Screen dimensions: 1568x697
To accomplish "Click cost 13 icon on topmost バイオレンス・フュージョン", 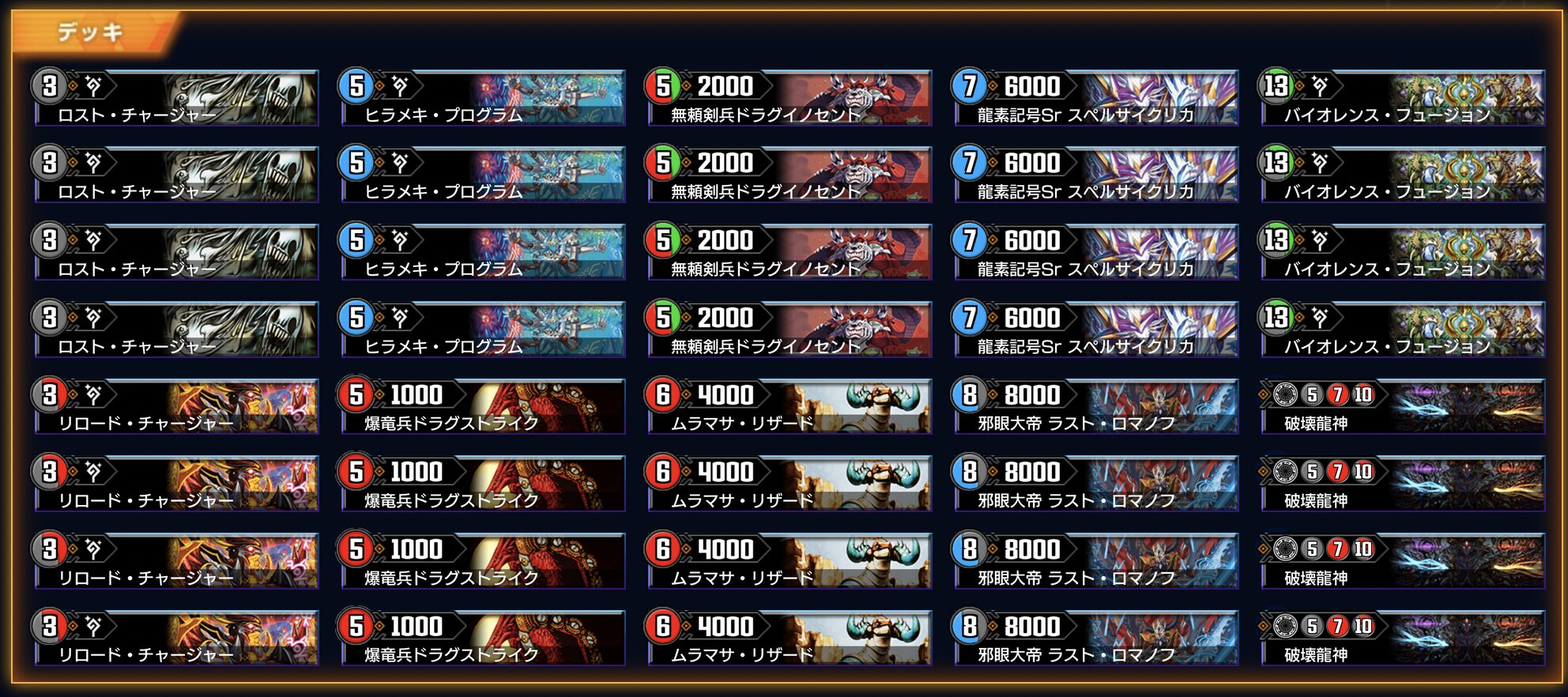I will click(1276, 85).
